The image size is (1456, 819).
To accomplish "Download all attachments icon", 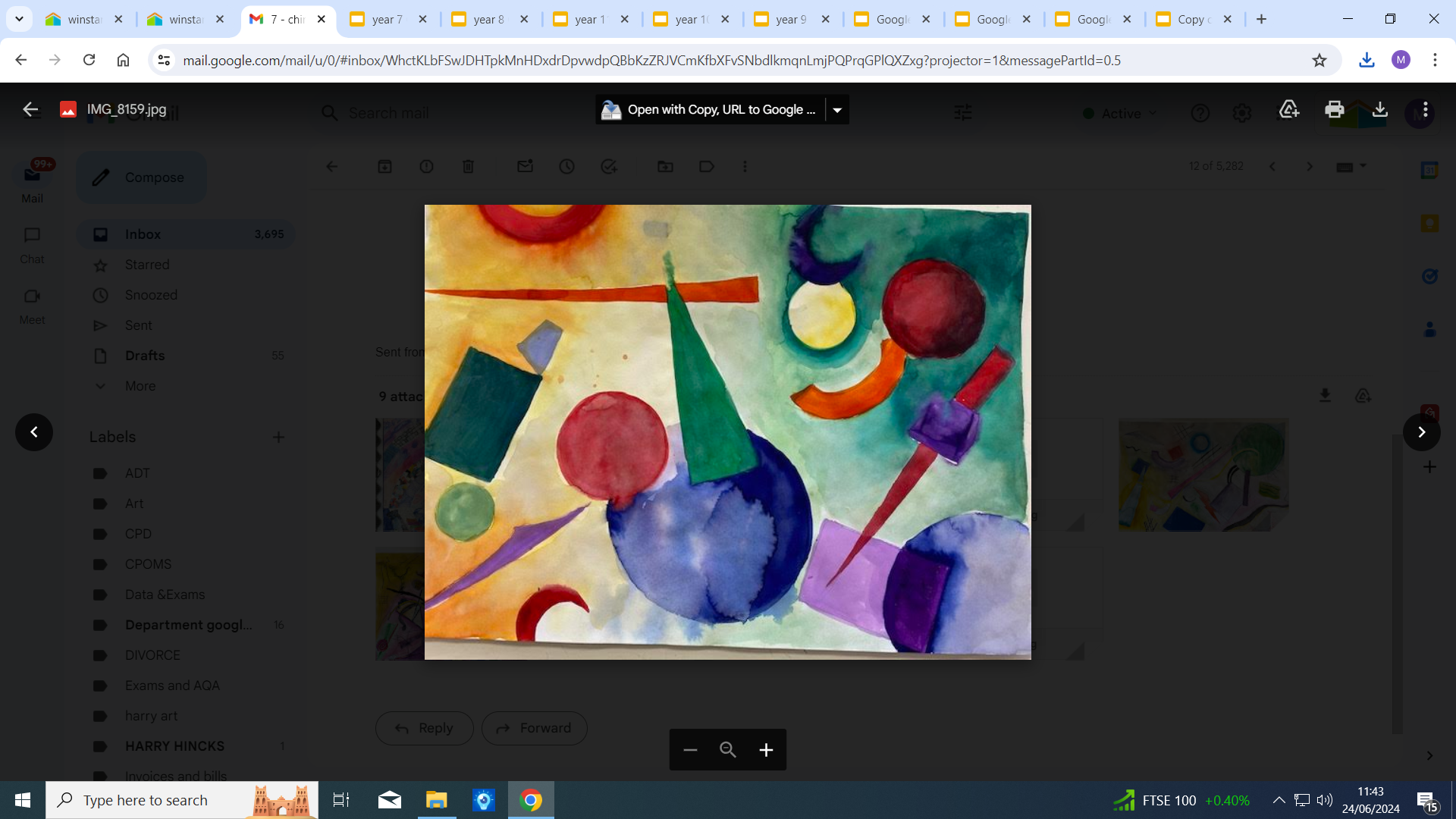I will 1325,396.
